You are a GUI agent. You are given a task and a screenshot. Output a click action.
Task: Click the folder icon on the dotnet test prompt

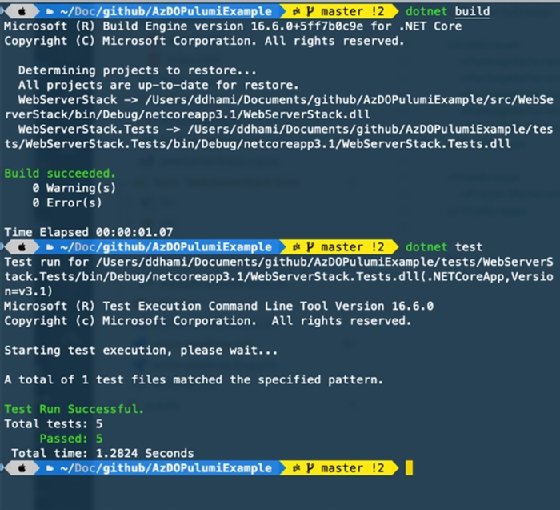tap(50, 248)
